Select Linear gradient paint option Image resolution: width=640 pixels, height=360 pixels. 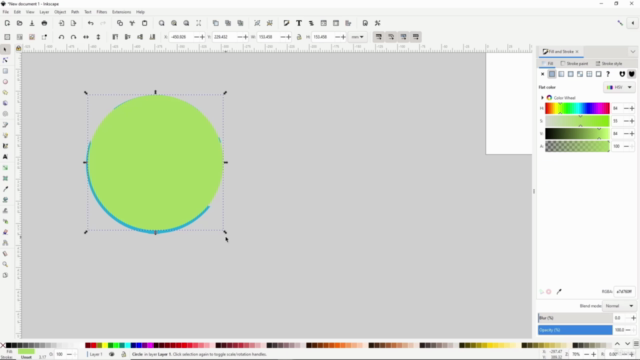click(561, 74)
